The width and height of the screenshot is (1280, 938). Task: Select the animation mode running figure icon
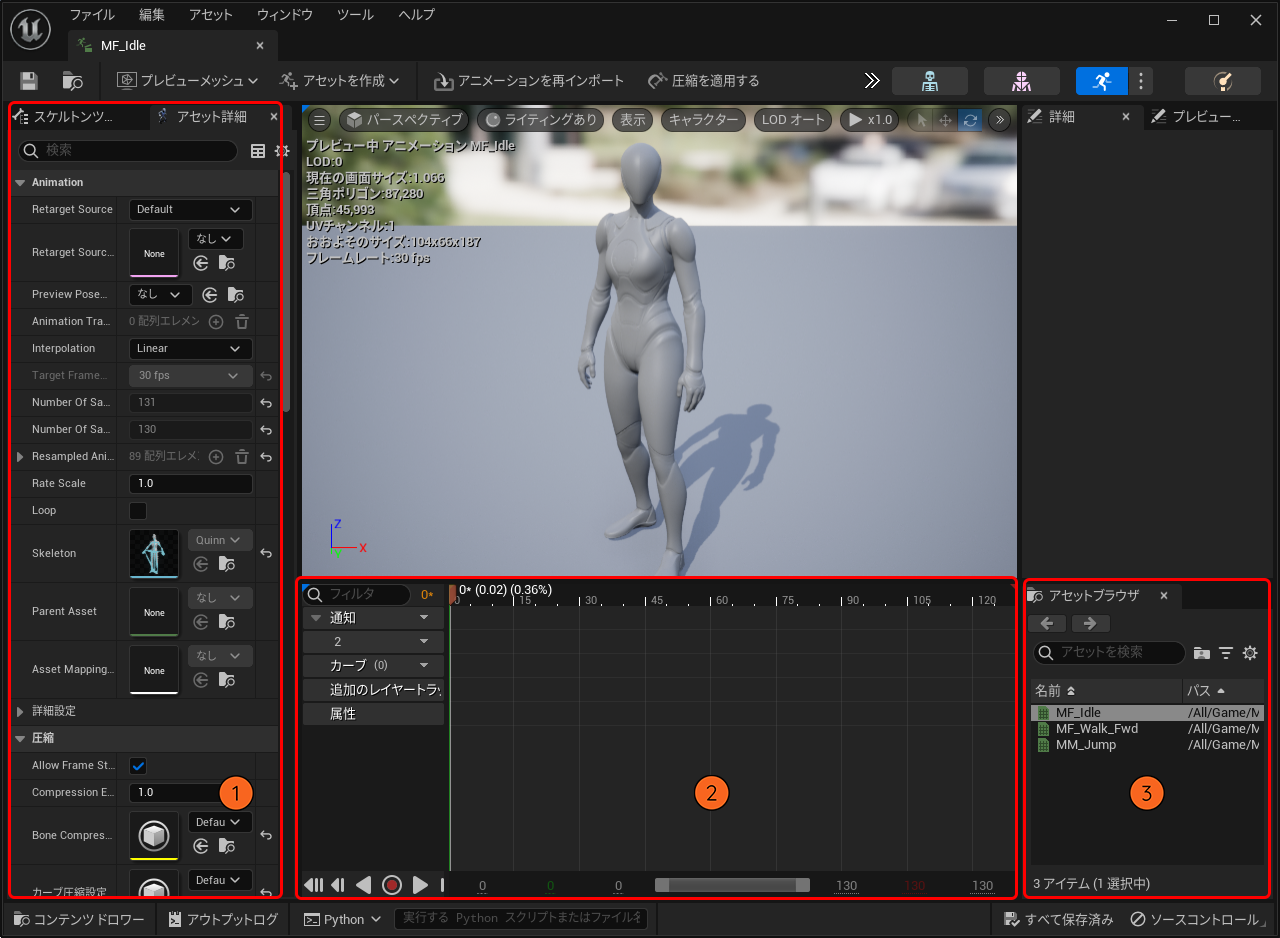pyautogui.click(x=1101, y=81)
